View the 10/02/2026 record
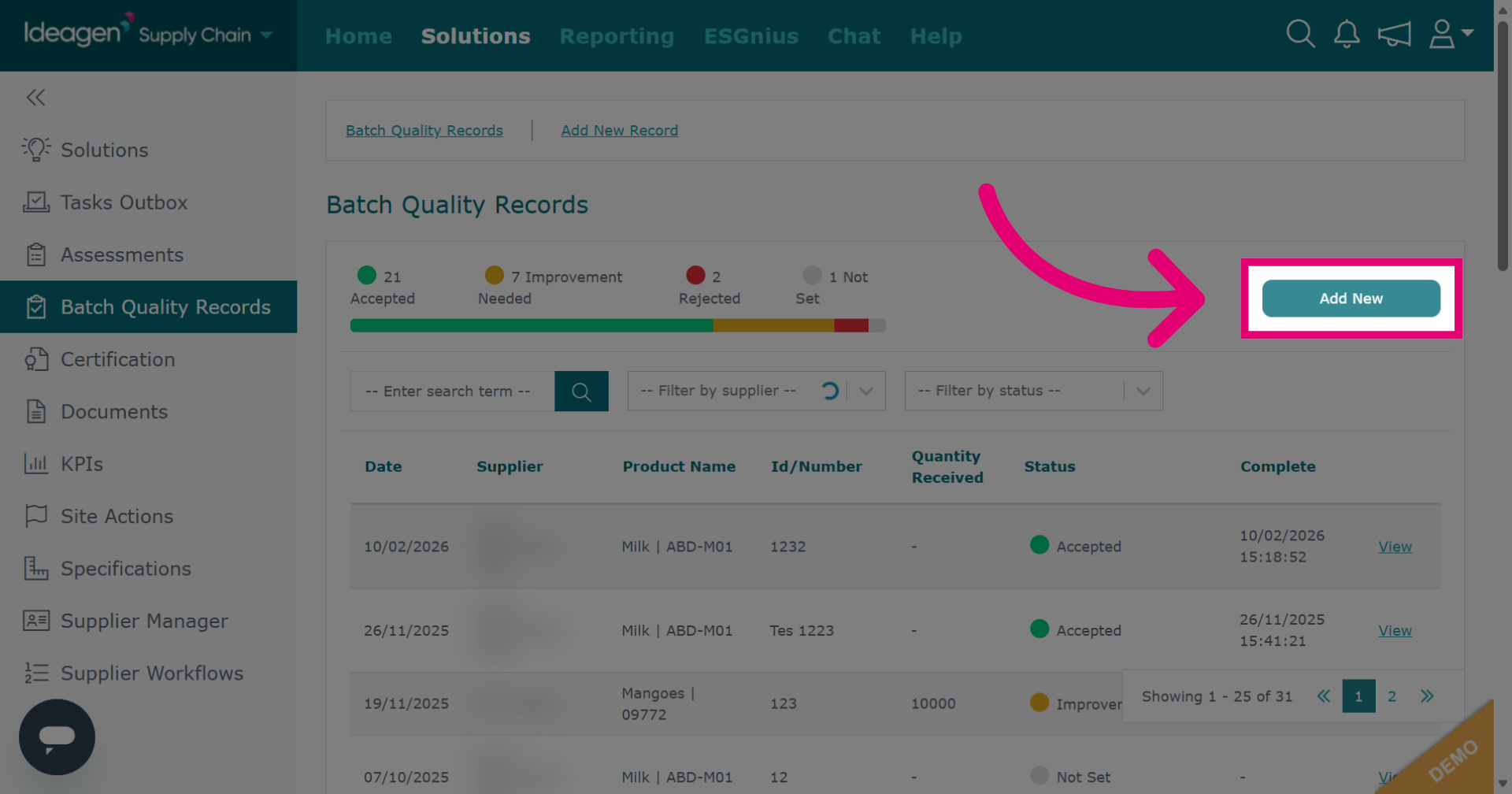This screenshot has height=794, width=1512. (1395, 547)
